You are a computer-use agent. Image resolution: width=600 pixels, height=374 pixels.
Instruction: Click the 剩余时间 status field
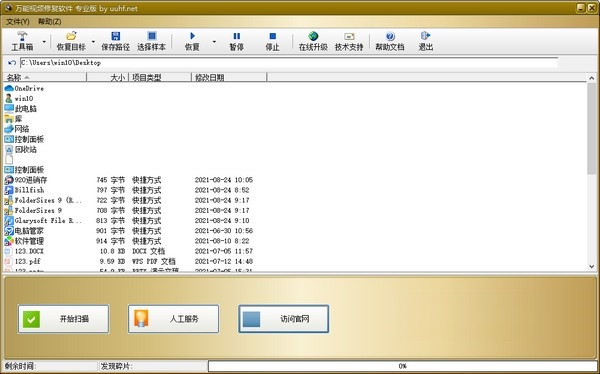coord(50,366)
